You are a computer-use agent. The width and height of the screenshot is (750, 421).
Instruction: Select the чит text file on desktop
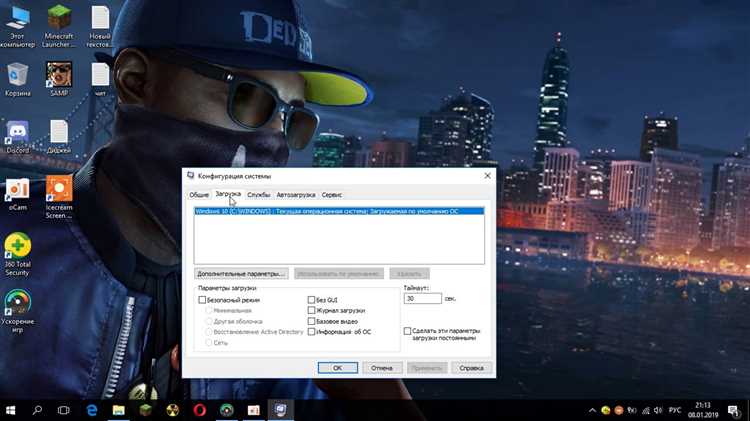[x=100, y=79]
